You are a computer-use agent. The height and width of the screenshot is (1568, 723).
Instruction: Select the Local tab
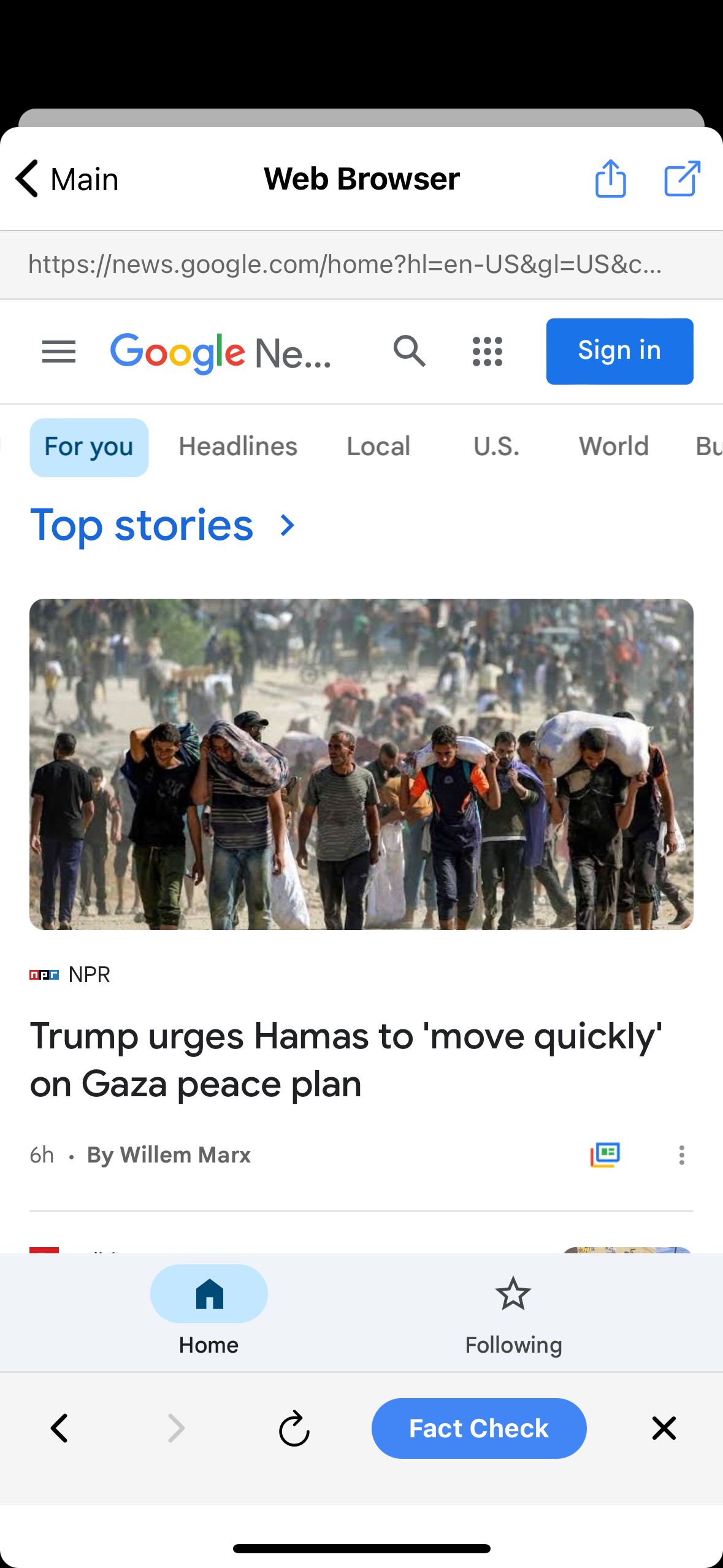point(378,447)
